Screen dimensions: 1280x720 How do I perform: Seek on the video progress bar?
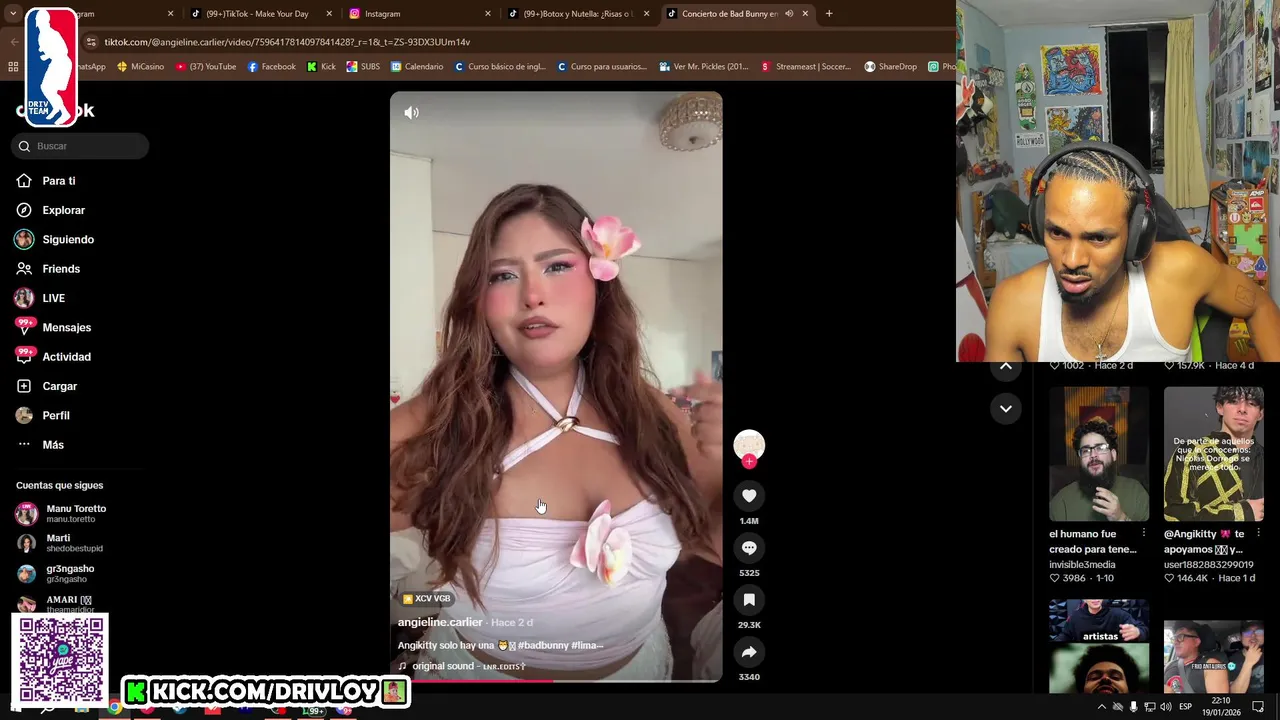pos(556,681)
